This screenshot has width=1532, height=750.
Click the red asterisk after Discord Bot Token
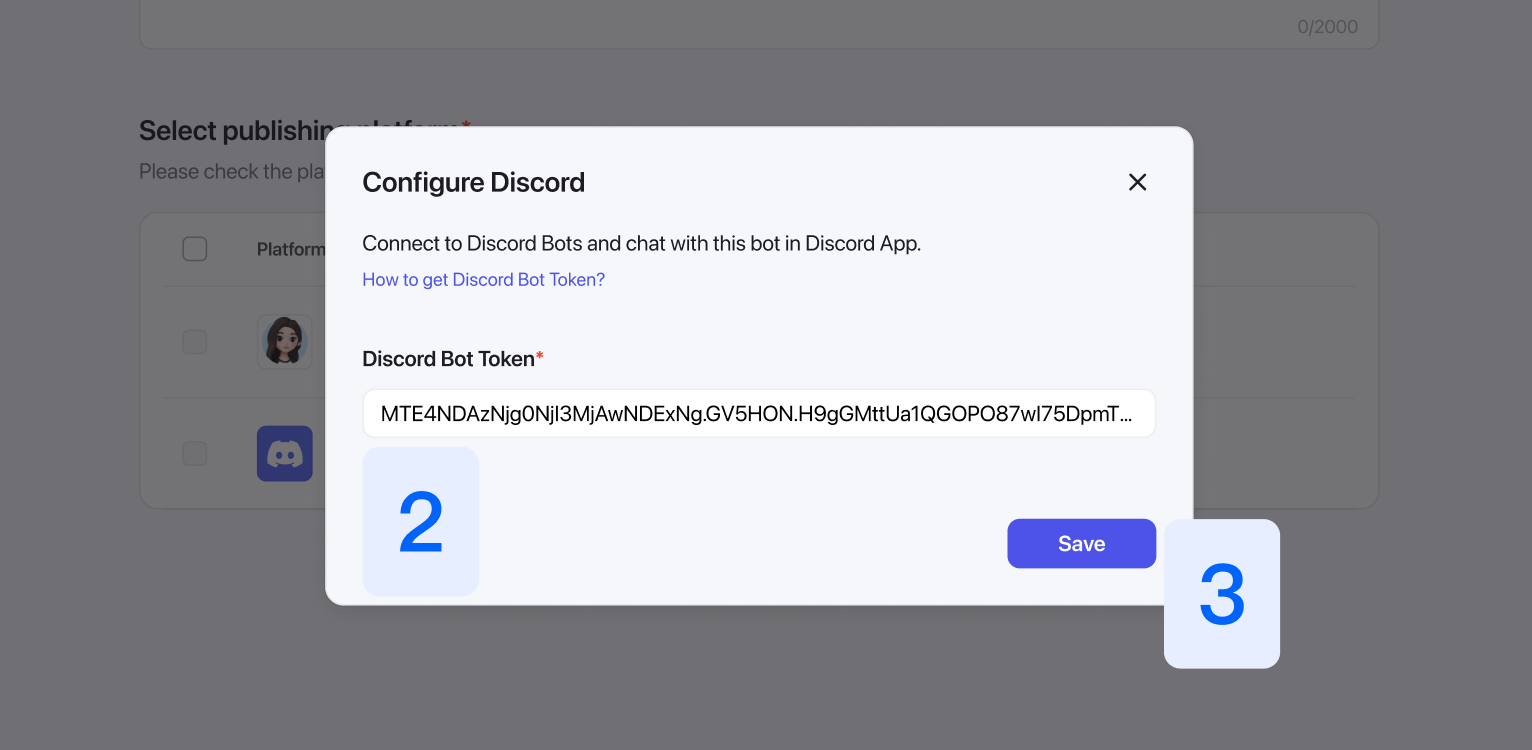[540, 357]
